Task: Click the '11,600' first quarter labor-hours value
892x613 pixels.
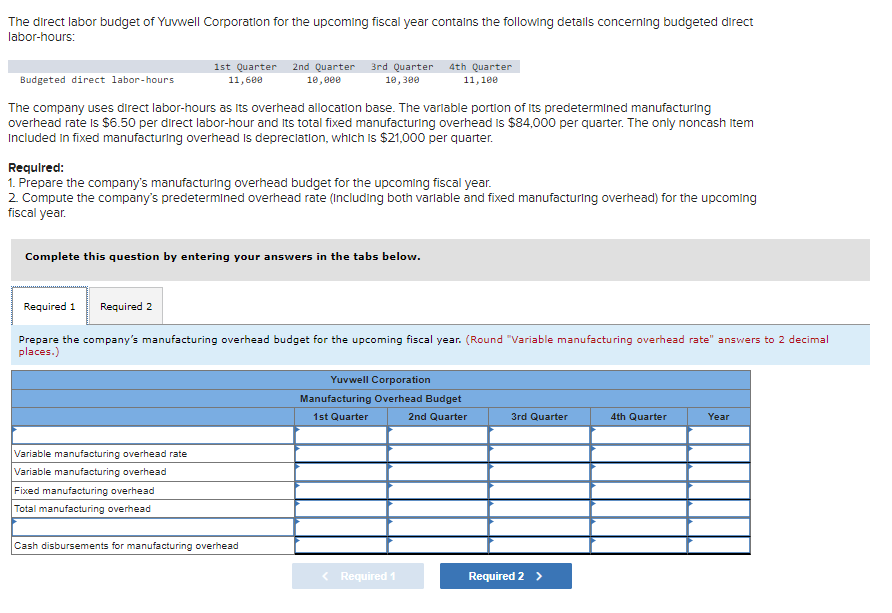Action: point(245,80)
